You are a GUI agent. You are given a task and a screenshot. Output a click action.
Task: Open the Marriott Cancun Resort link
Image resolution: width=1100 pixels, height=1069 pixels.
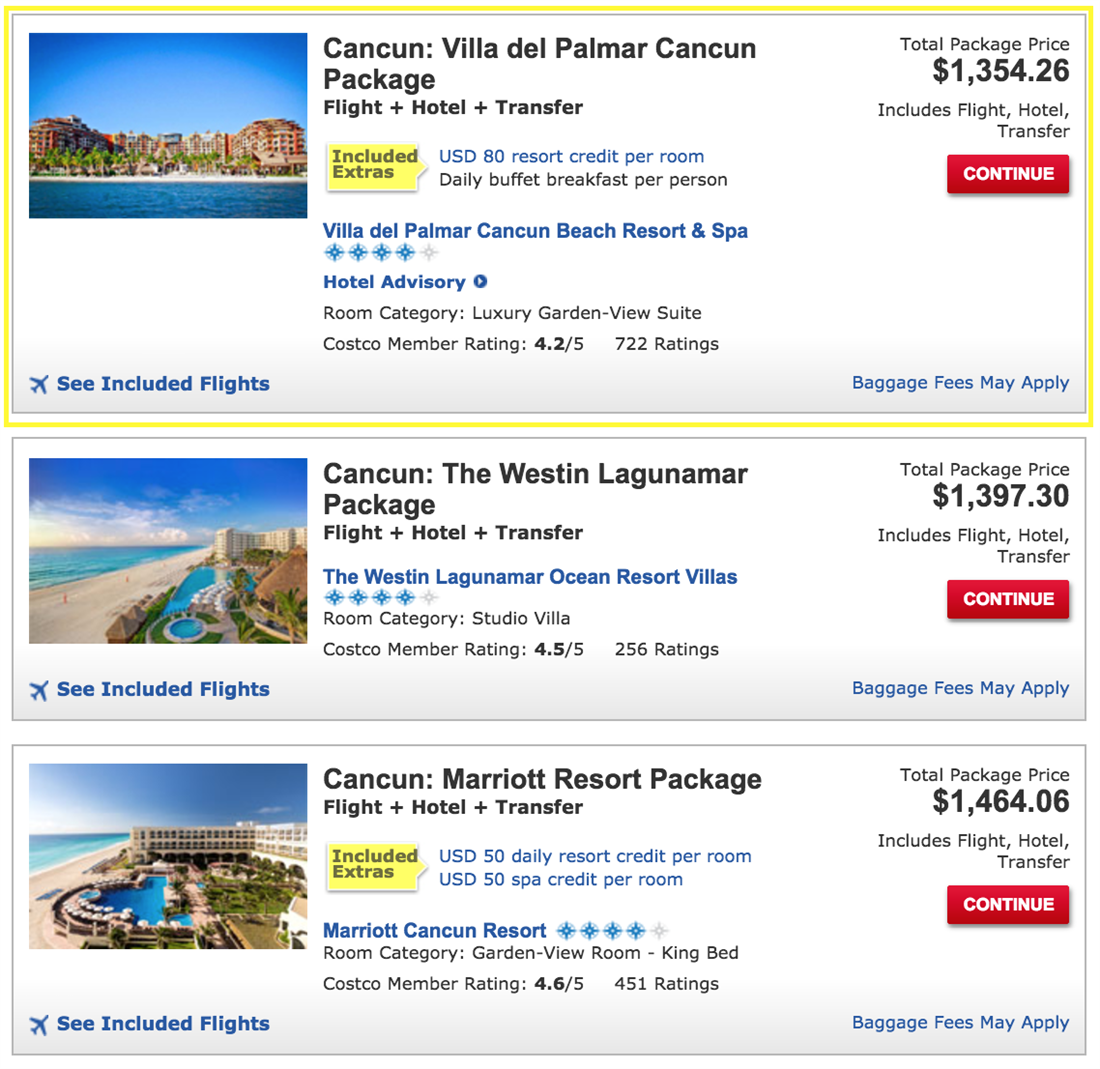[430, 930]
